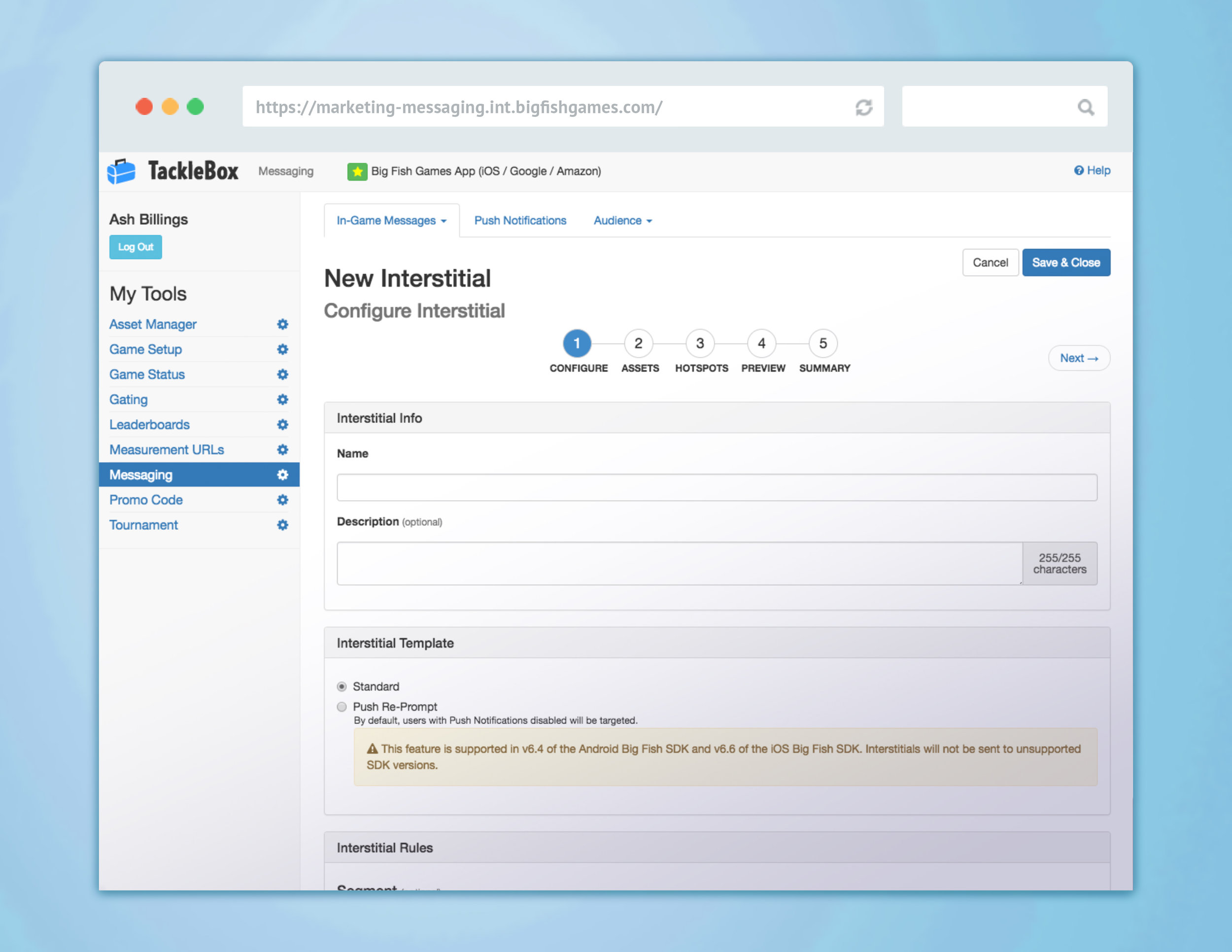Viewport: 1232px width, 952px height.
Task: Jump to step 2 Assets circle
Action: [x=639, y=343]
